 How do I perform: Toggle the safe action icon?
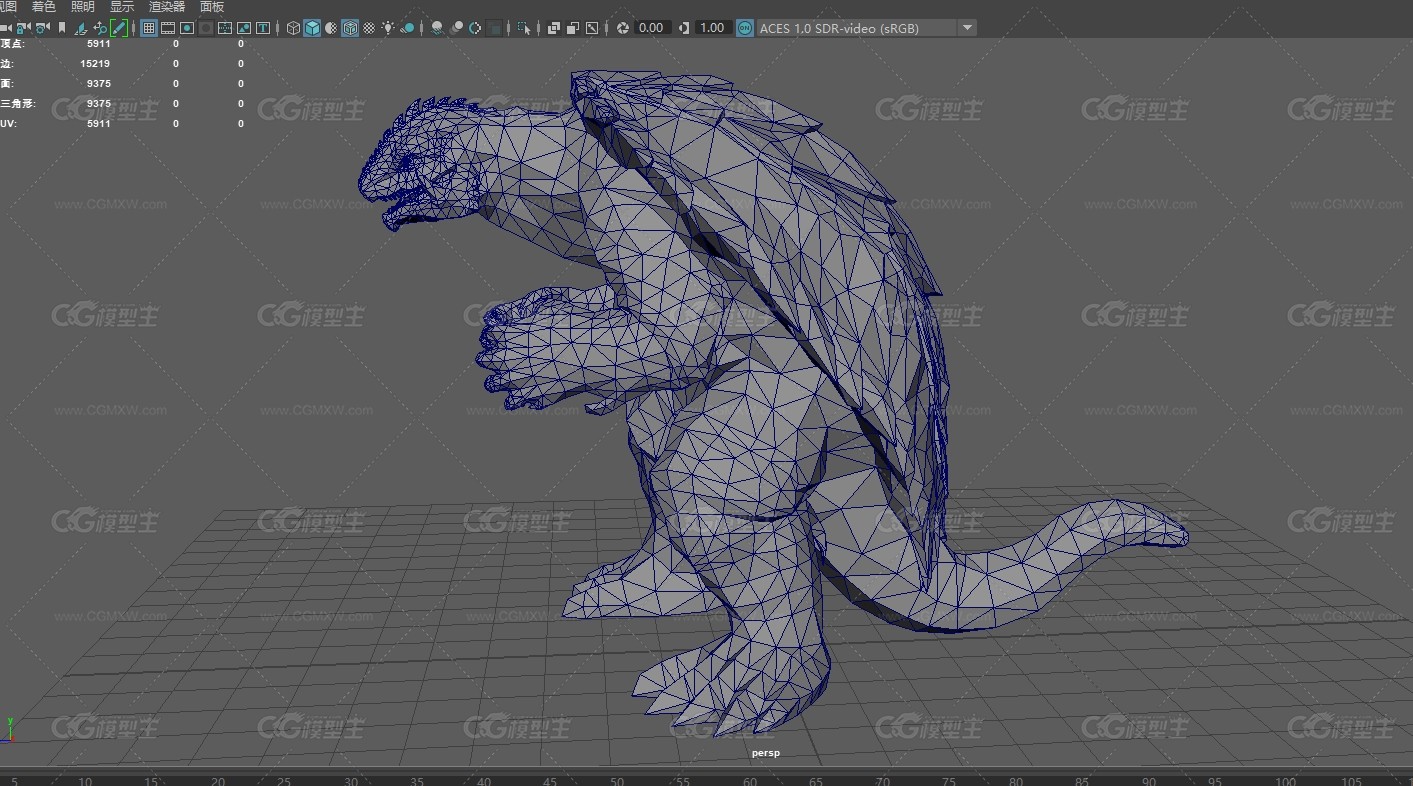click(x=244, y=28)
